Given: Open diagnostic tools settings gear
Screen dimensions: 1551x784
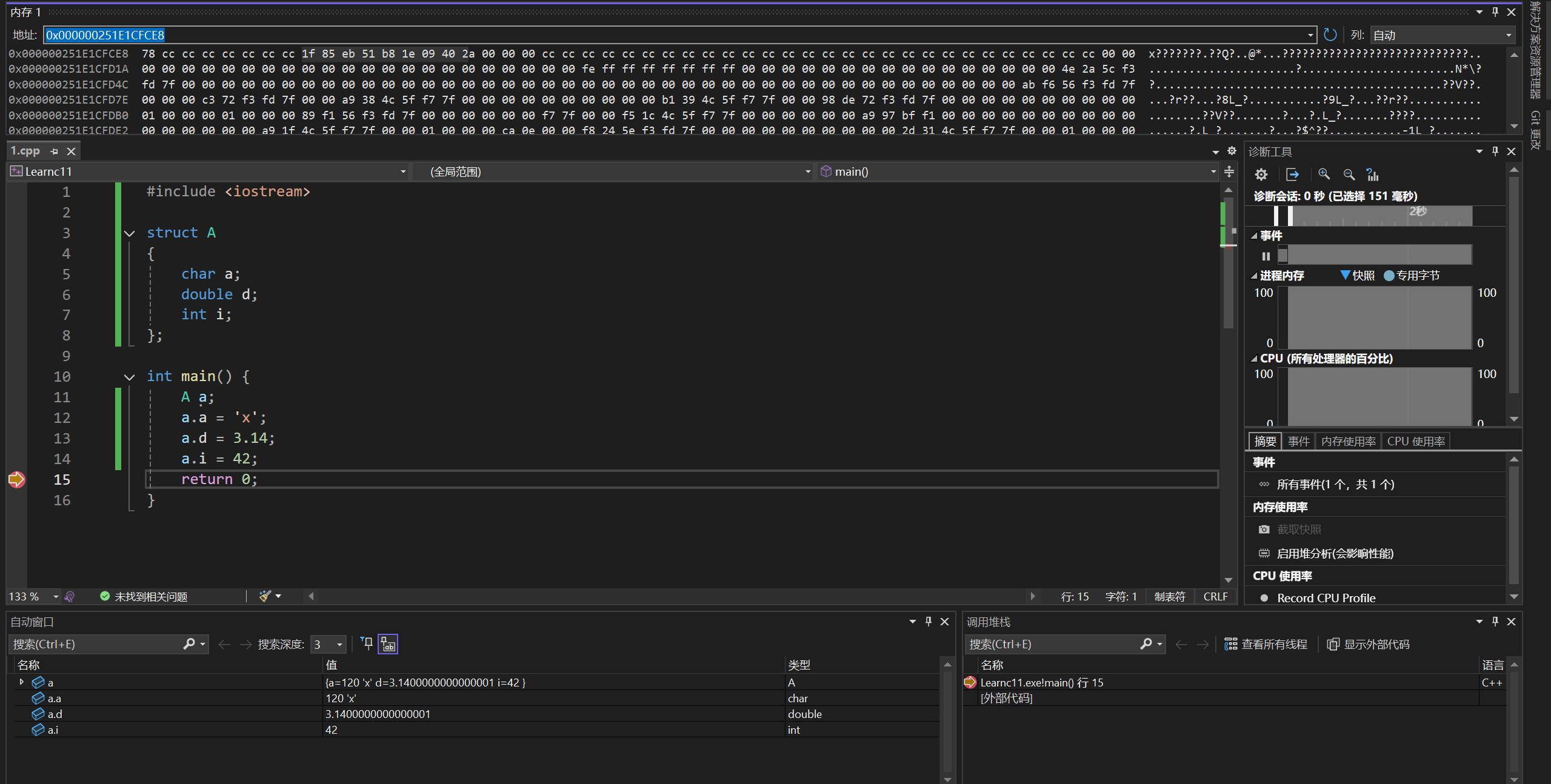Looking at the screenshot, I should point(1261,175).
